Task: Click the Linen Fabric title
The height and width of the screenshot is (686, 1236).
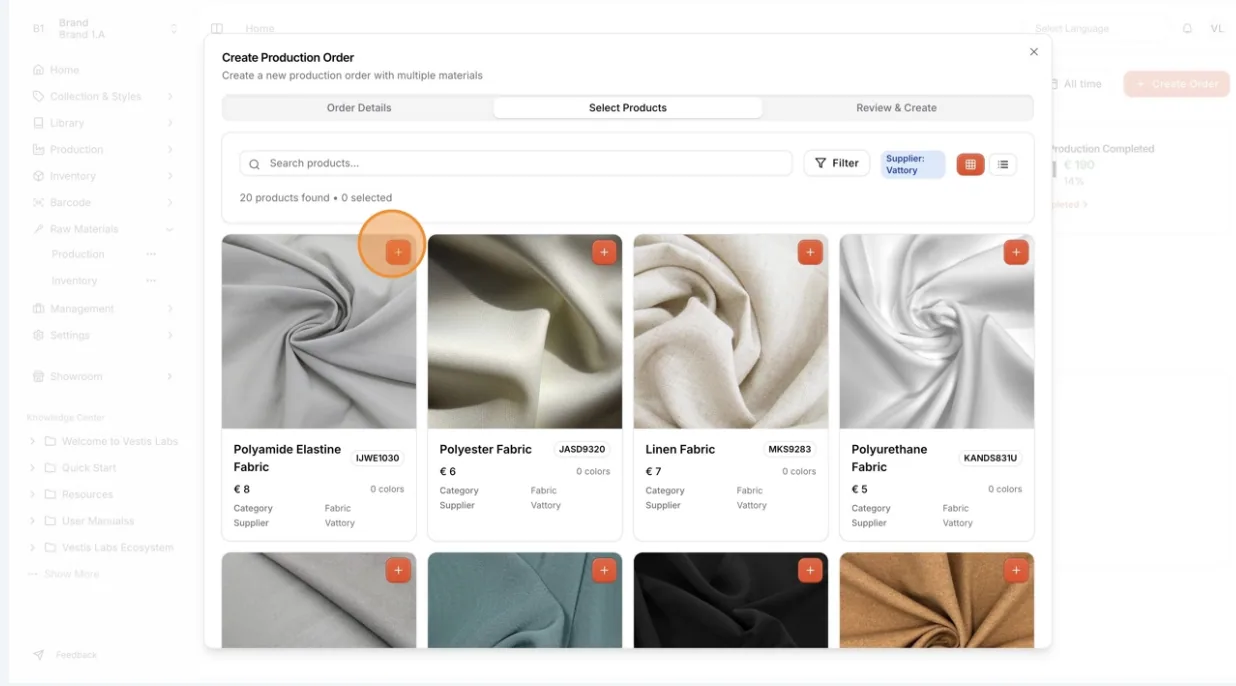Action: [680, 450]
